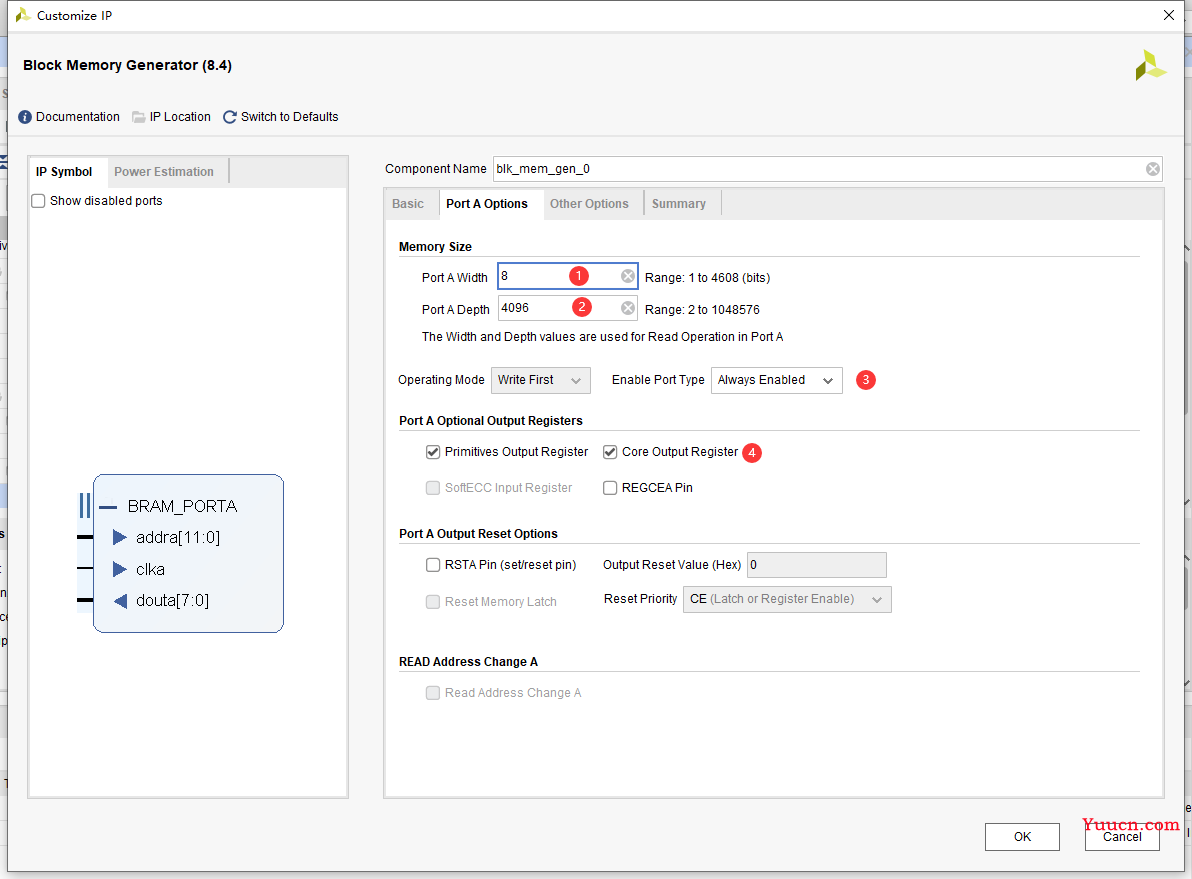Image resolution: width=1192 pixels, height=879 pixels.
Task: Click the douta[7:0] port label
Action: click(x=173, y=601)
